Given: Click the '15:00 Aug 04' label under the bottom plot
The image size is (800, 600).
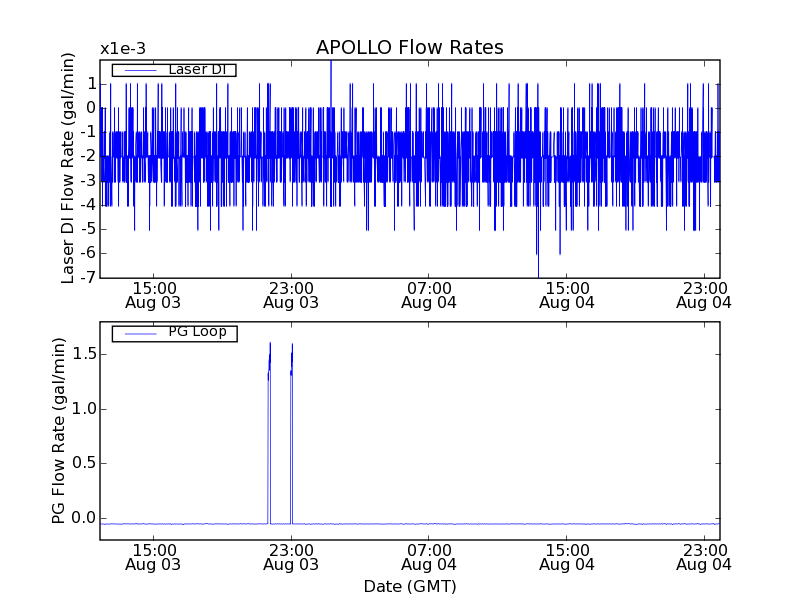Looking at the screenshot, I should click(567, 558).
